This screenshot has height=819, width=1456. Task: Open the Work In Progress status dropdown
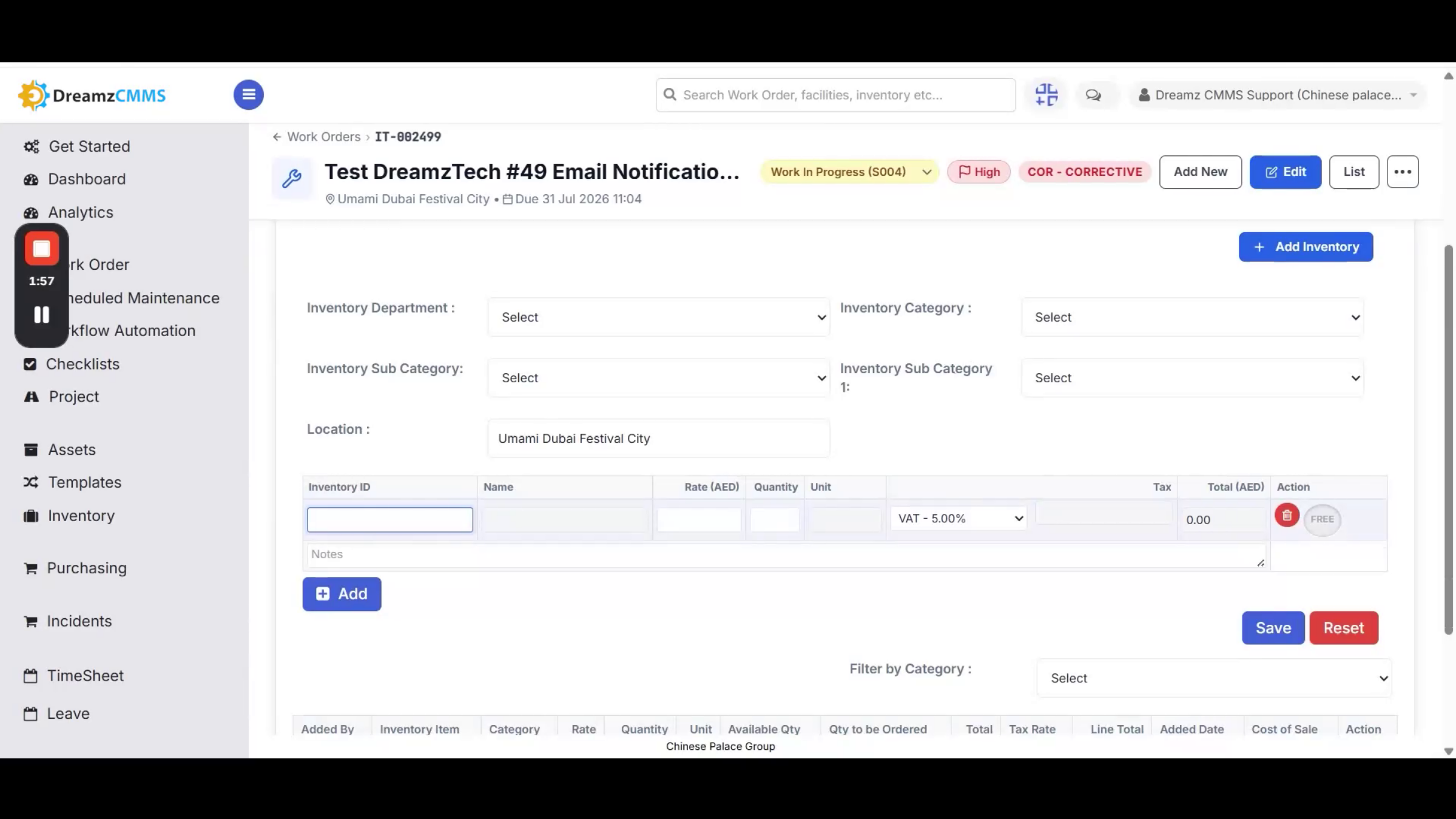click(x=850, y=172)
